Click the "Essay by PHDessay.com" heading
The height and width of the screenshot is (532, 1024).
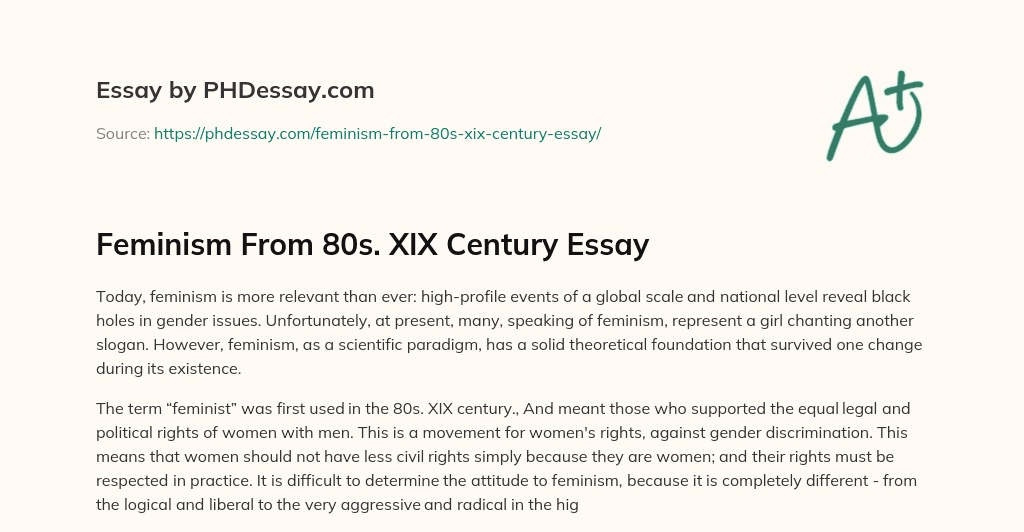pos(235,91)
